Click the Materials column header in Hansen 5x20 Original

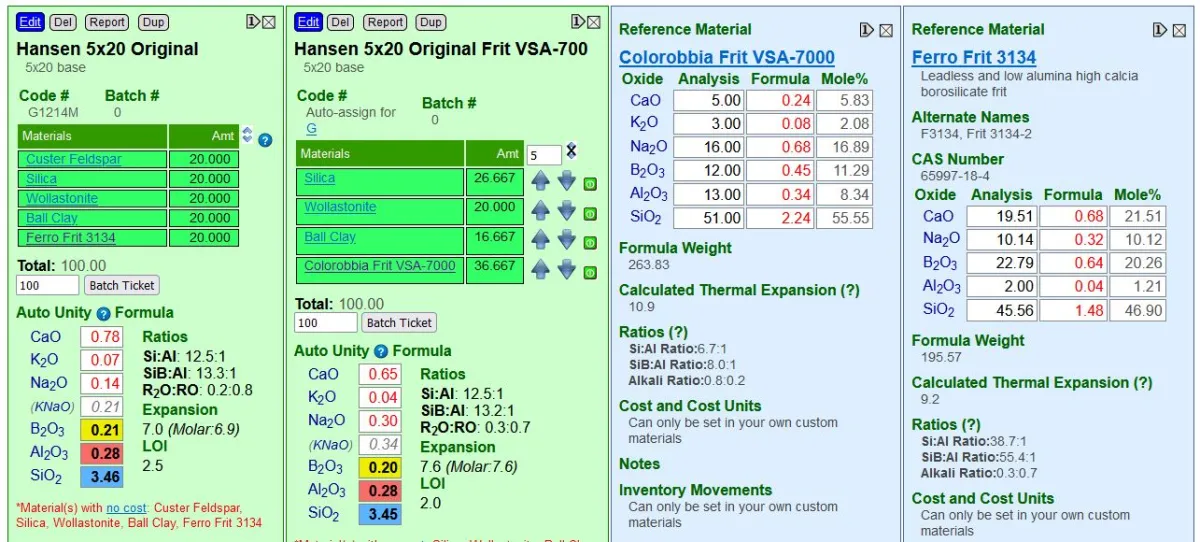(x=93, y=136)
